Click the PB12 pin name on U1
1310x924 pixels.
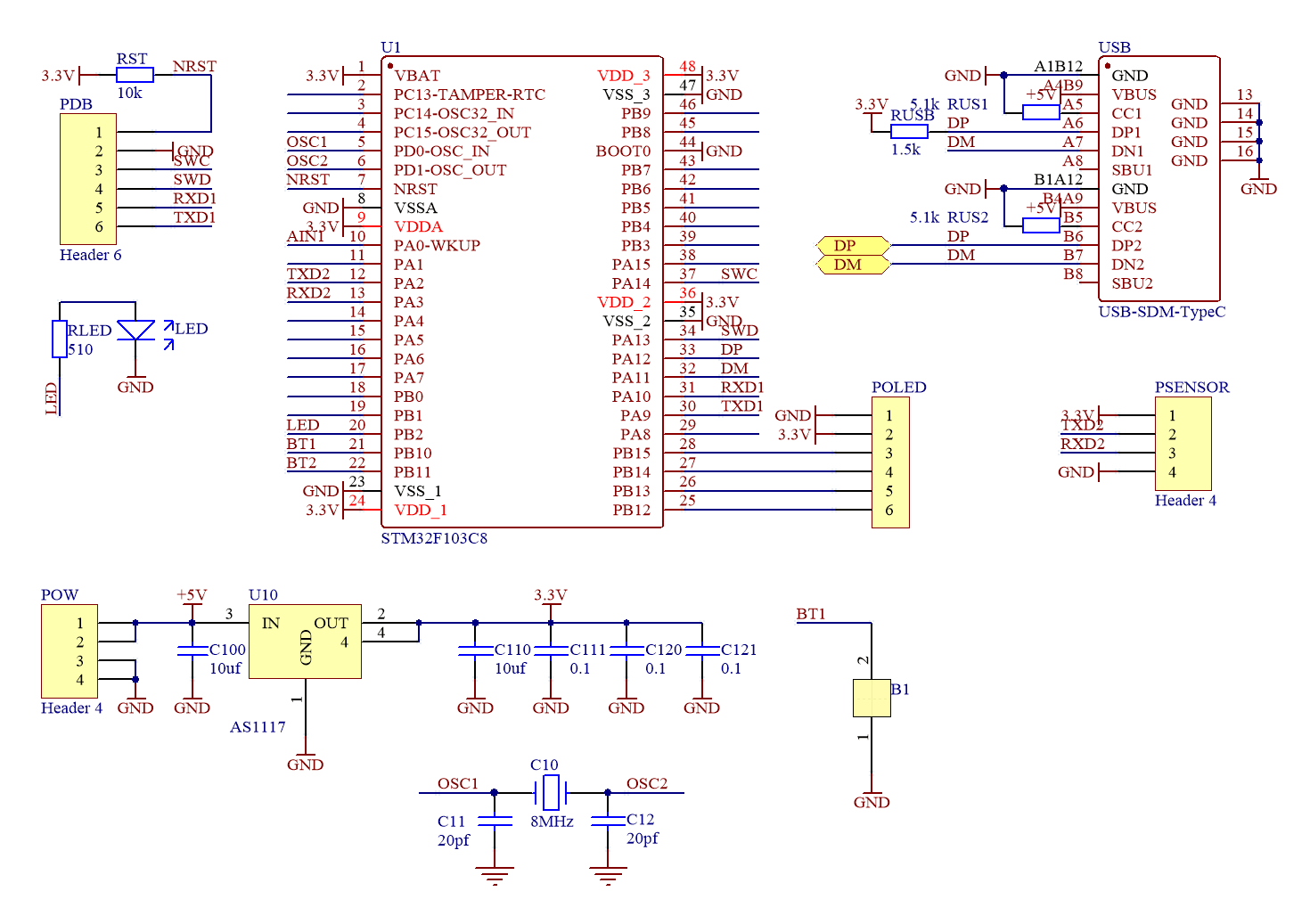pos(631,510)
